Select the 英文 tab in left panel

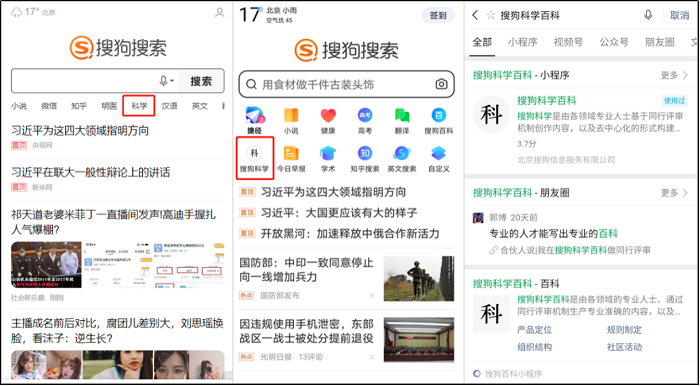pyautogui.click(x=200, y=106)
